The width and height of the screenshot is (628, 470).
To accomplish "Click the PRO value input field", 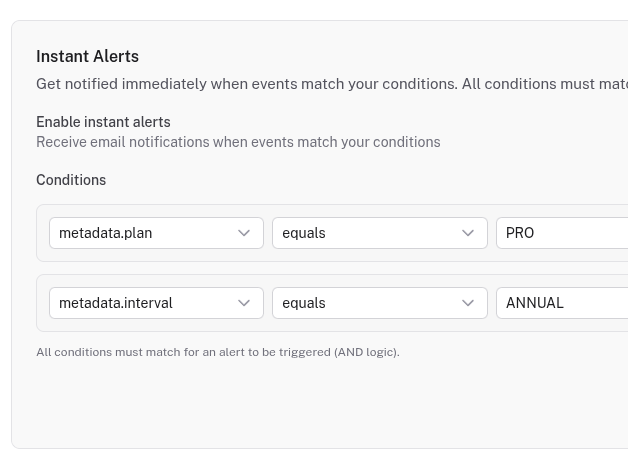I will [x=562, y=233].
